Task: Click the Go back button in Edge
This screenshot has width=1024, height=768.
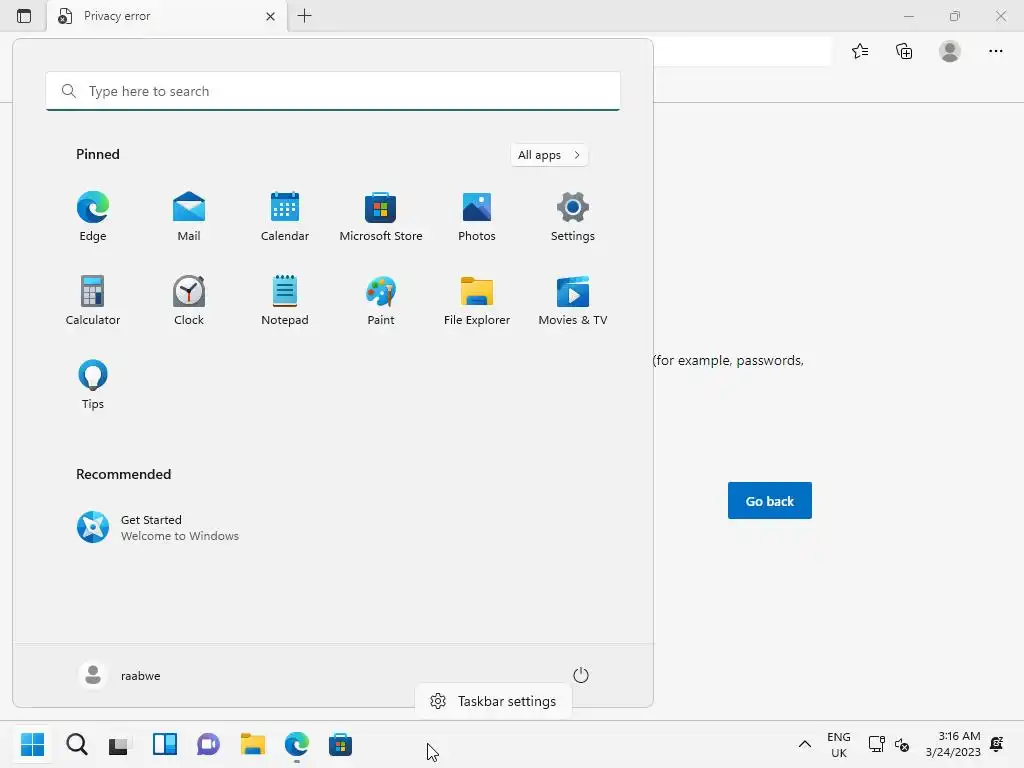Action: click(x=769, y=500)
